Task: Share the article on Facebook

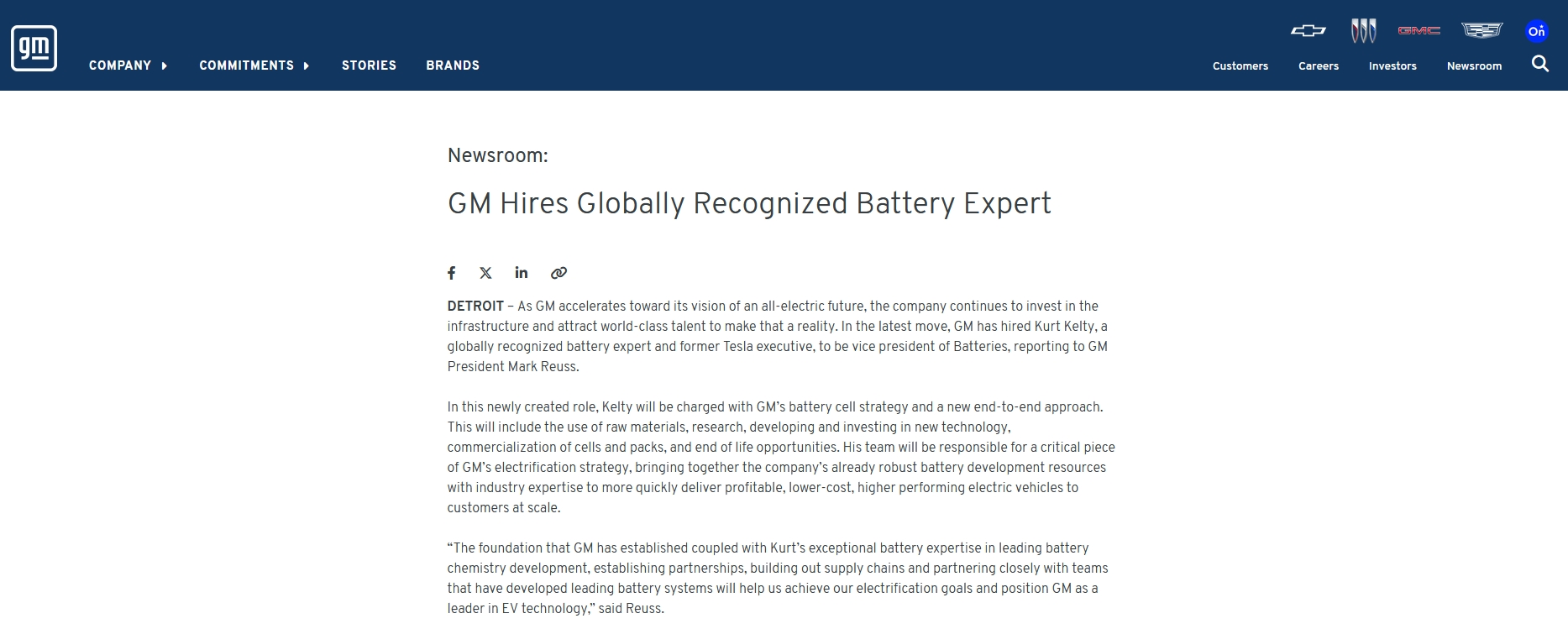Action: point(452,273)
